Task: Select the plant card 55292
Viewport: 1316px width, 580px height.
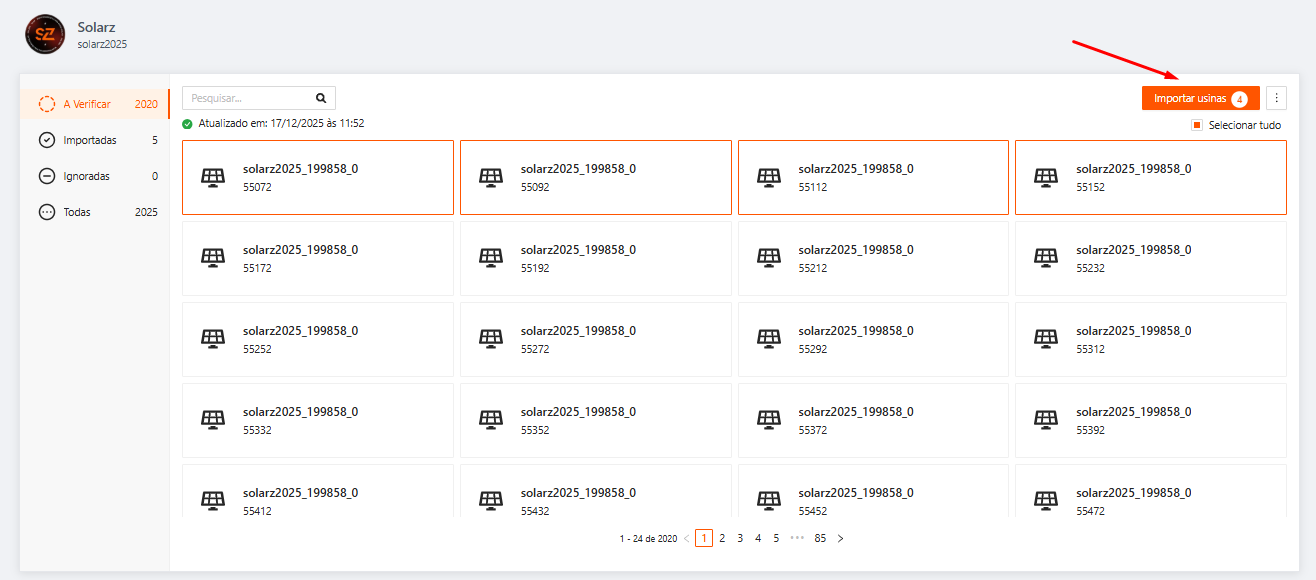Action: coord(872,339)
